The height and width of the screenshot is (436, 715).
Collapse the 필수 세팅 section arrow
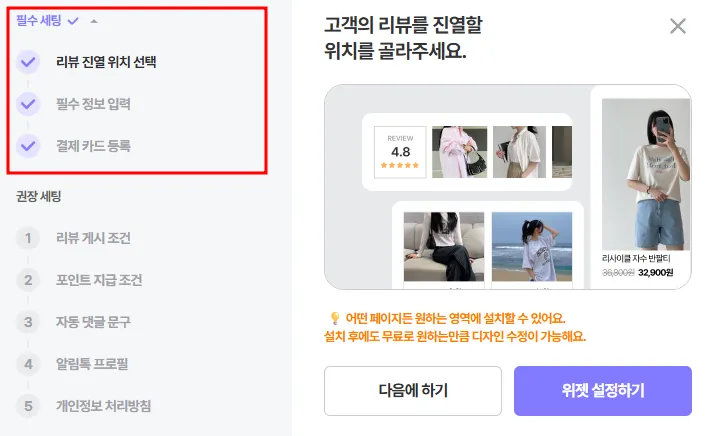[94, 21]
